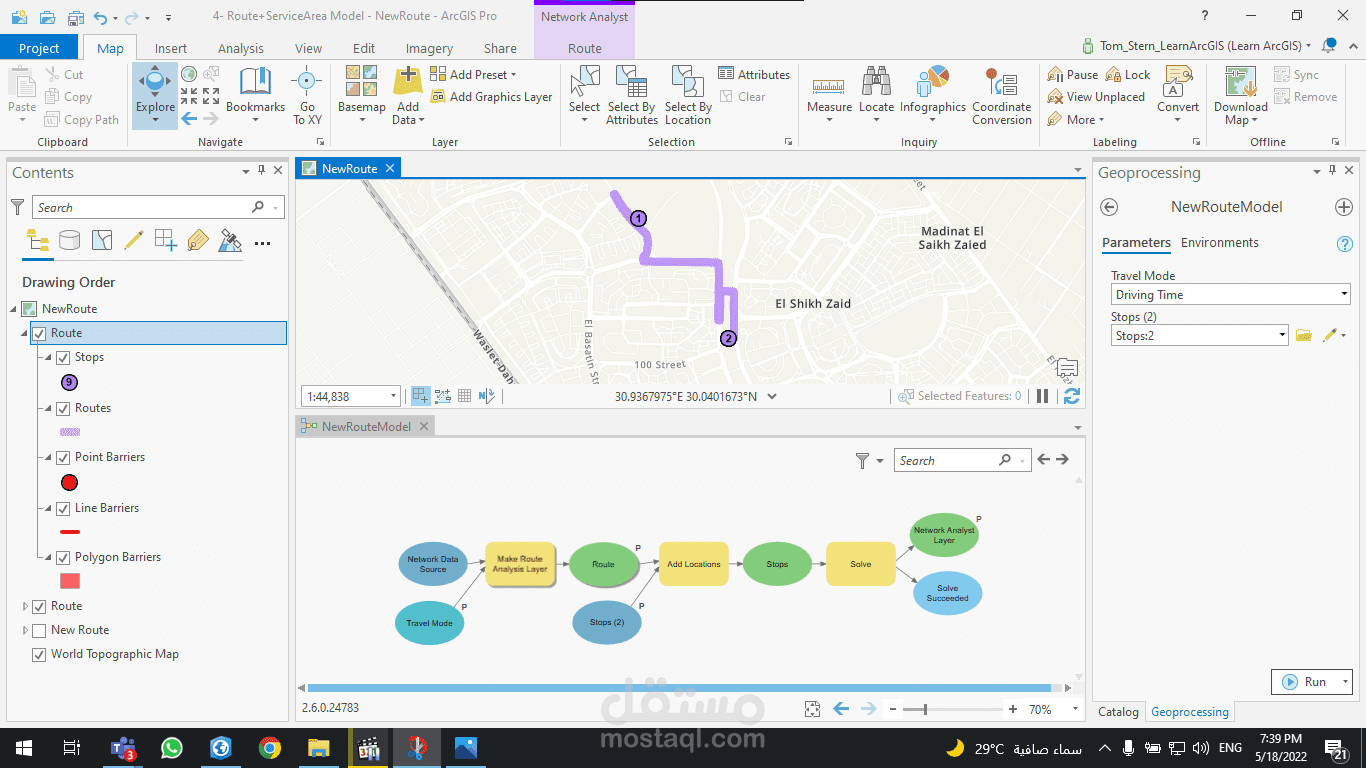The width and height of the screenshot is (1366, 768).
Task: Click the Geoprocessing add plus icon
Action: click(x=1344, y=207)
